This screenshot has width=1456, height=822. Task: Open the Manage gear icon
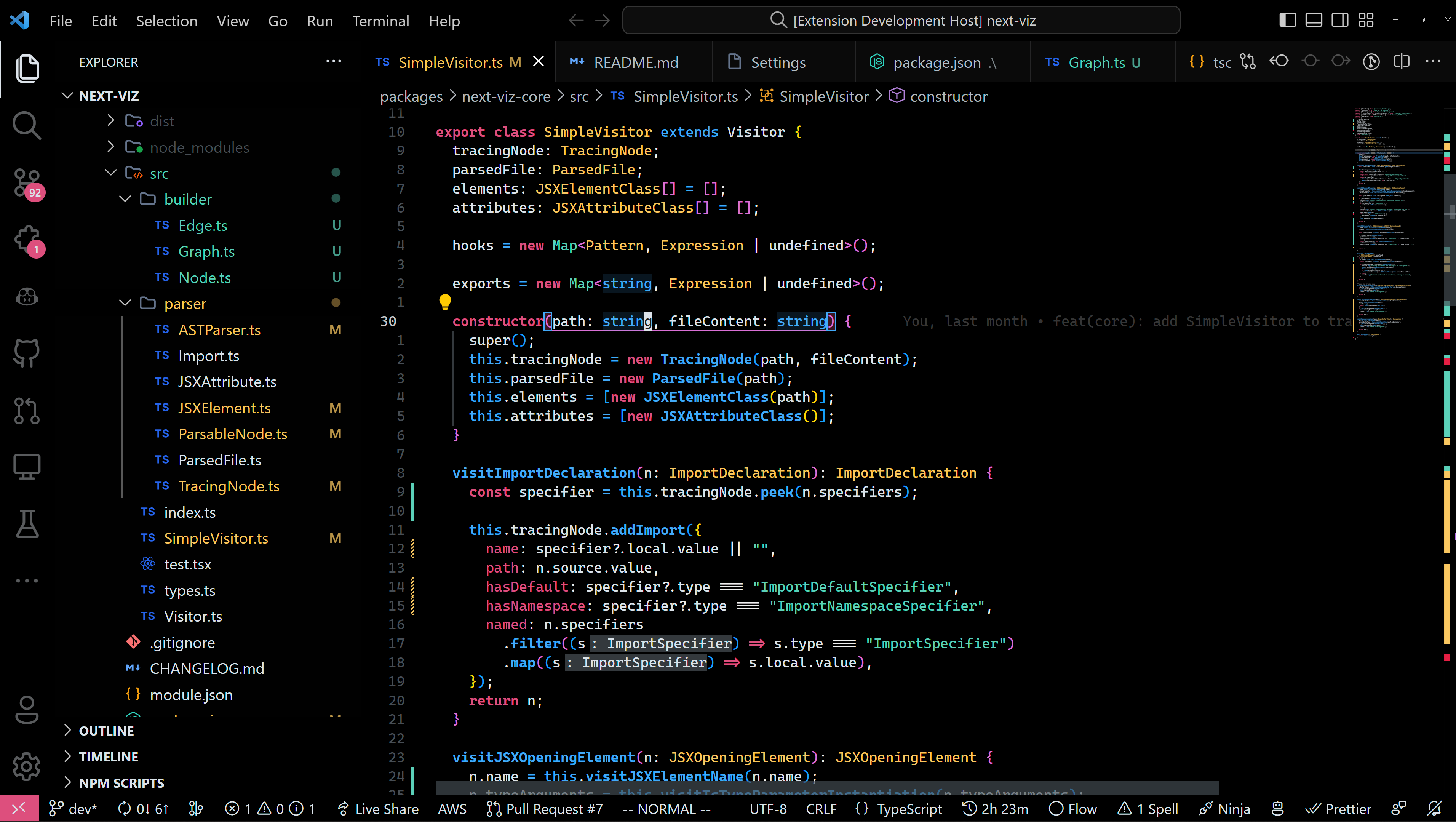[27, 767]
